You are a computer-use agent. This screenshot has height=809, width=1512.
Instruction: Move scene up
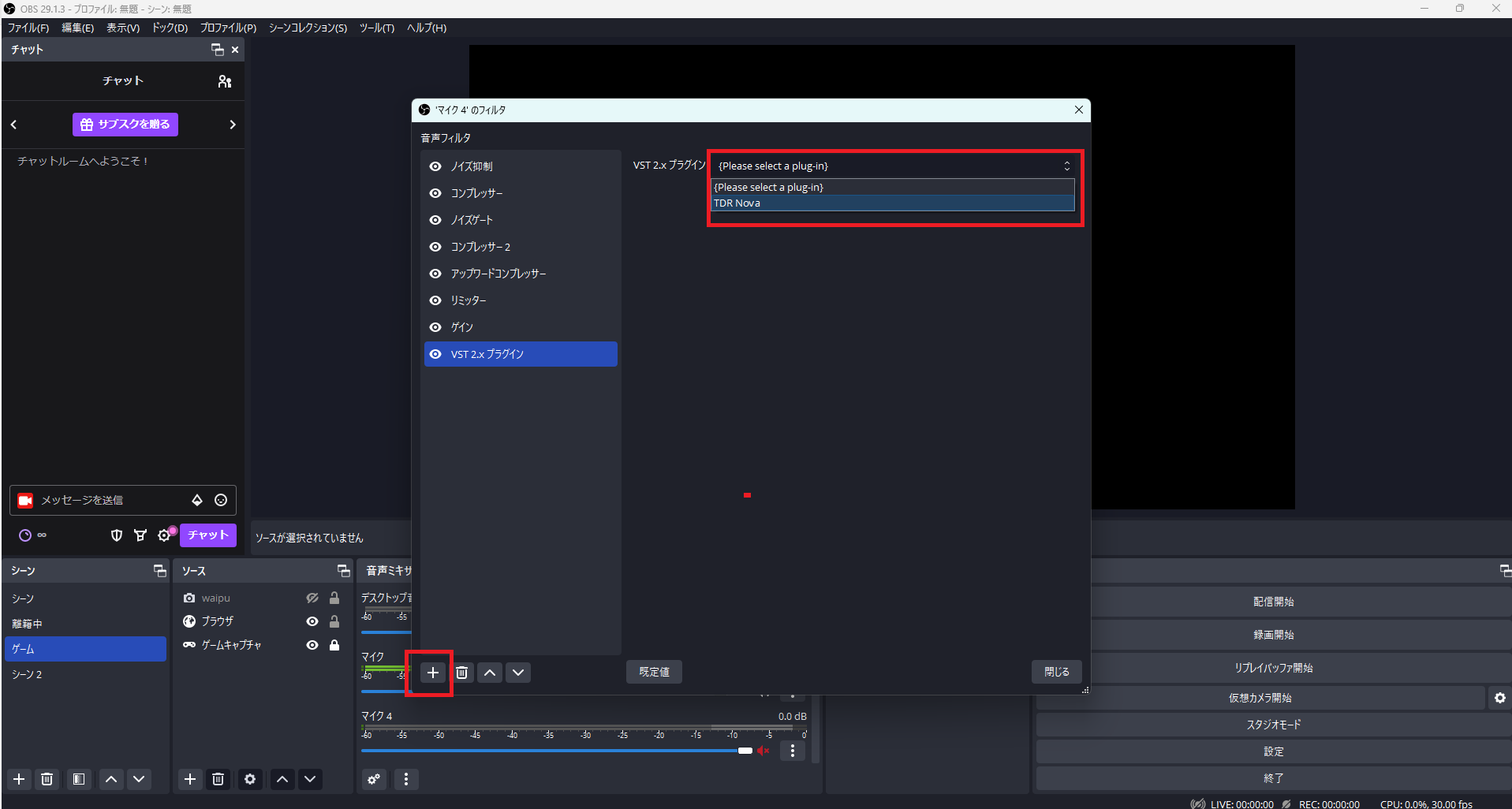point(111,779)
